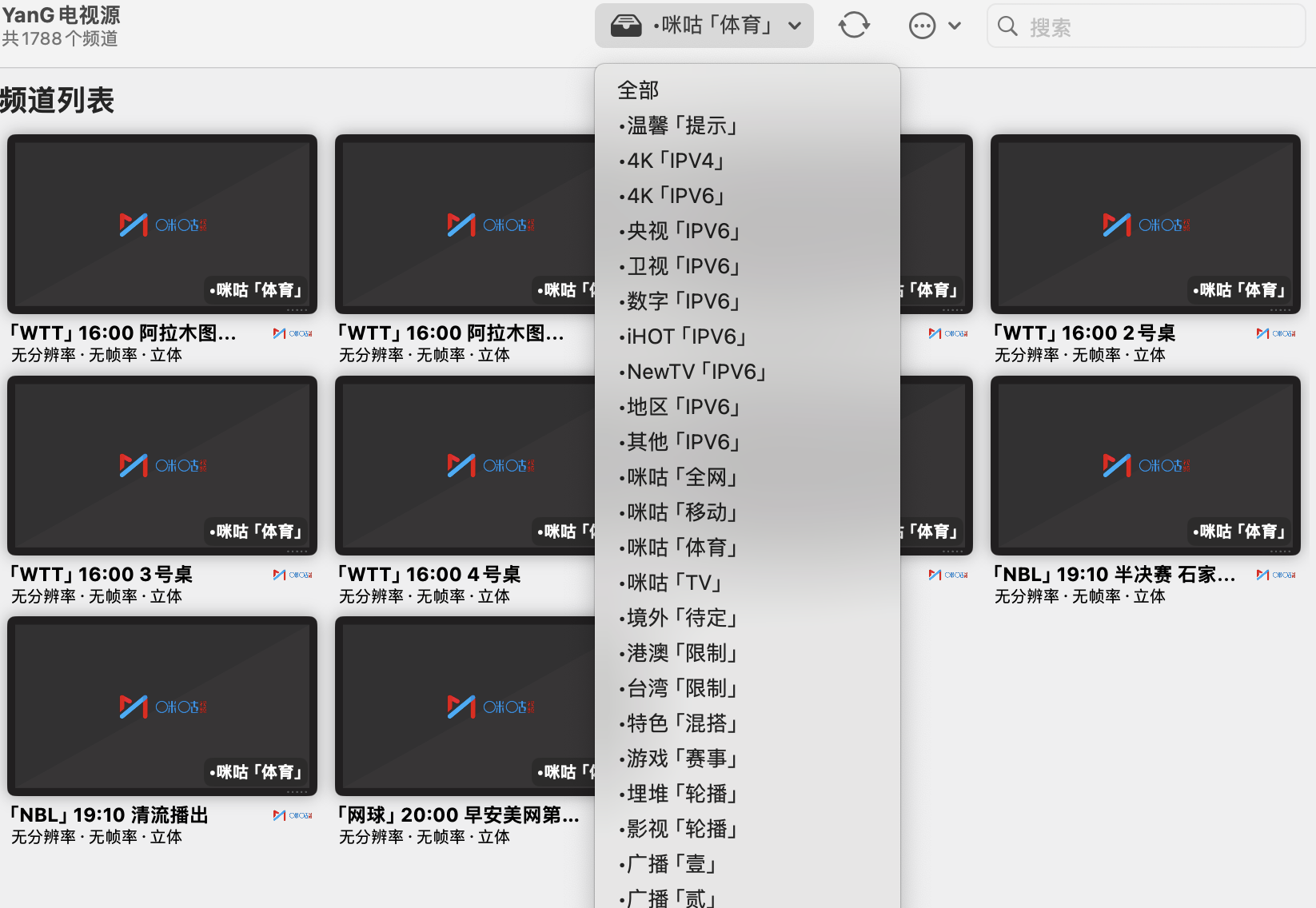Click Migu logo icon beside 3号桌 title
1316x908 pixels.
pos(293,575)
